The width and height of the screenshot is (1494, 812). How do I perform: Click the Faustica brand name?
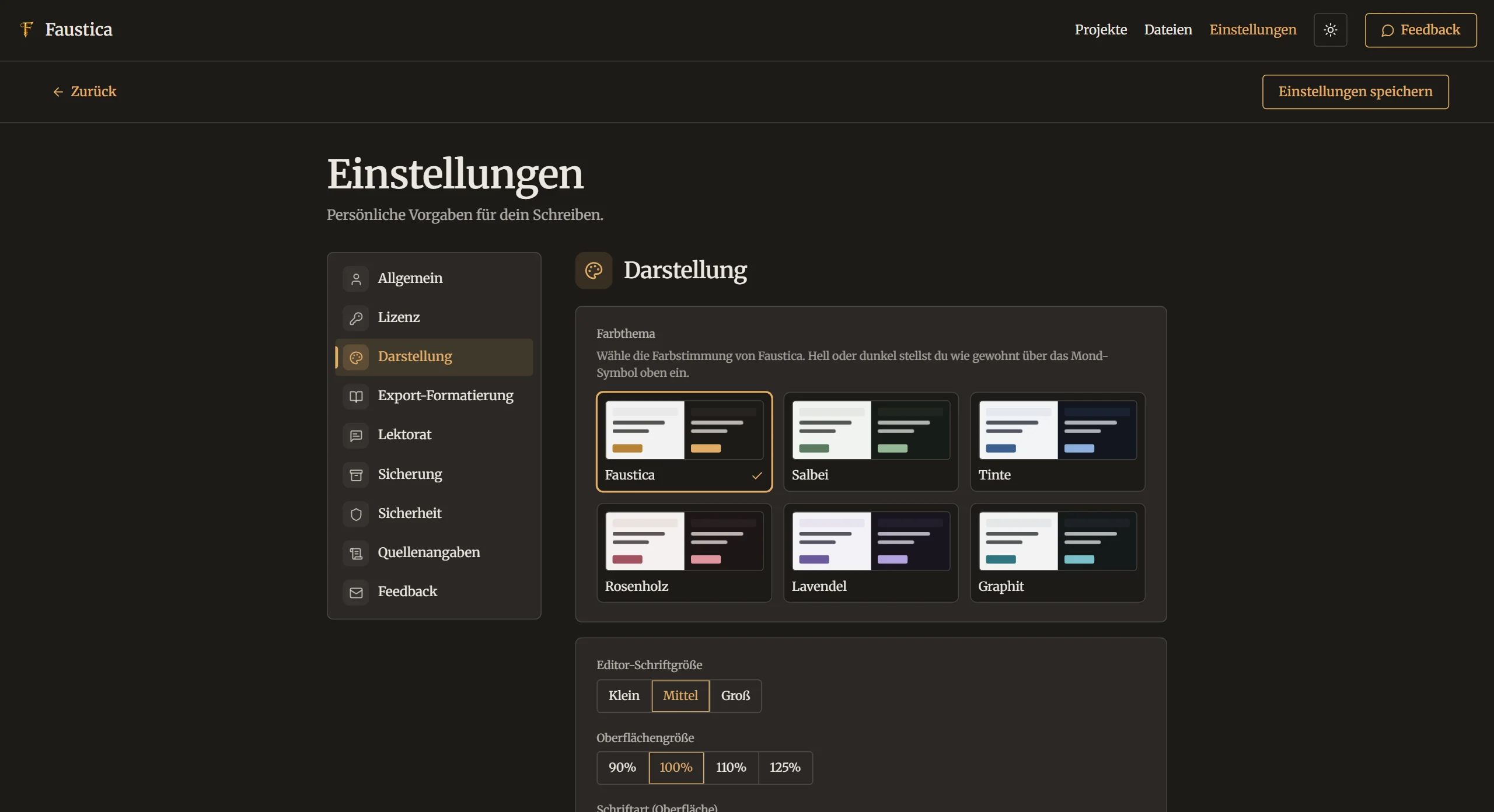[x=79, y=30]
